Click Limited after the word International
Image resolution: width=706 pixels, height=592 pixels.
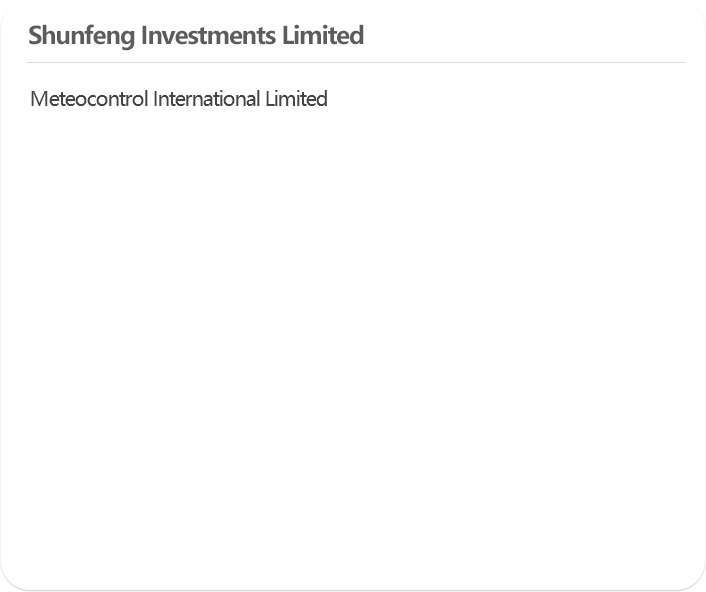[x=296, y=99]
